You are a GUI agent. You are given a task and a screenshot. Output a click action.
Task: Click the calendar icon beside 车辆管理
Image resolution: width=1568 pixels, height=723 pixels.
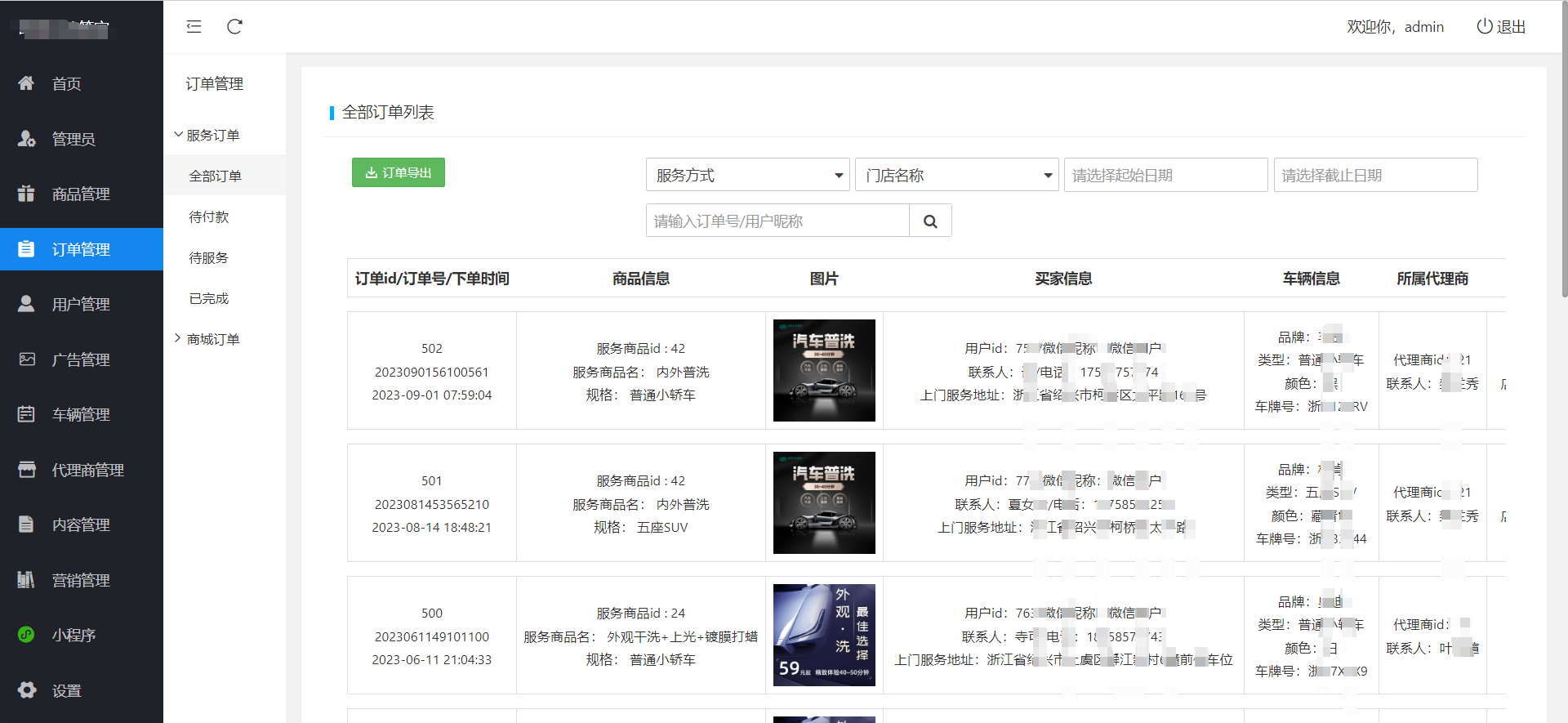(x=26, y=414)
